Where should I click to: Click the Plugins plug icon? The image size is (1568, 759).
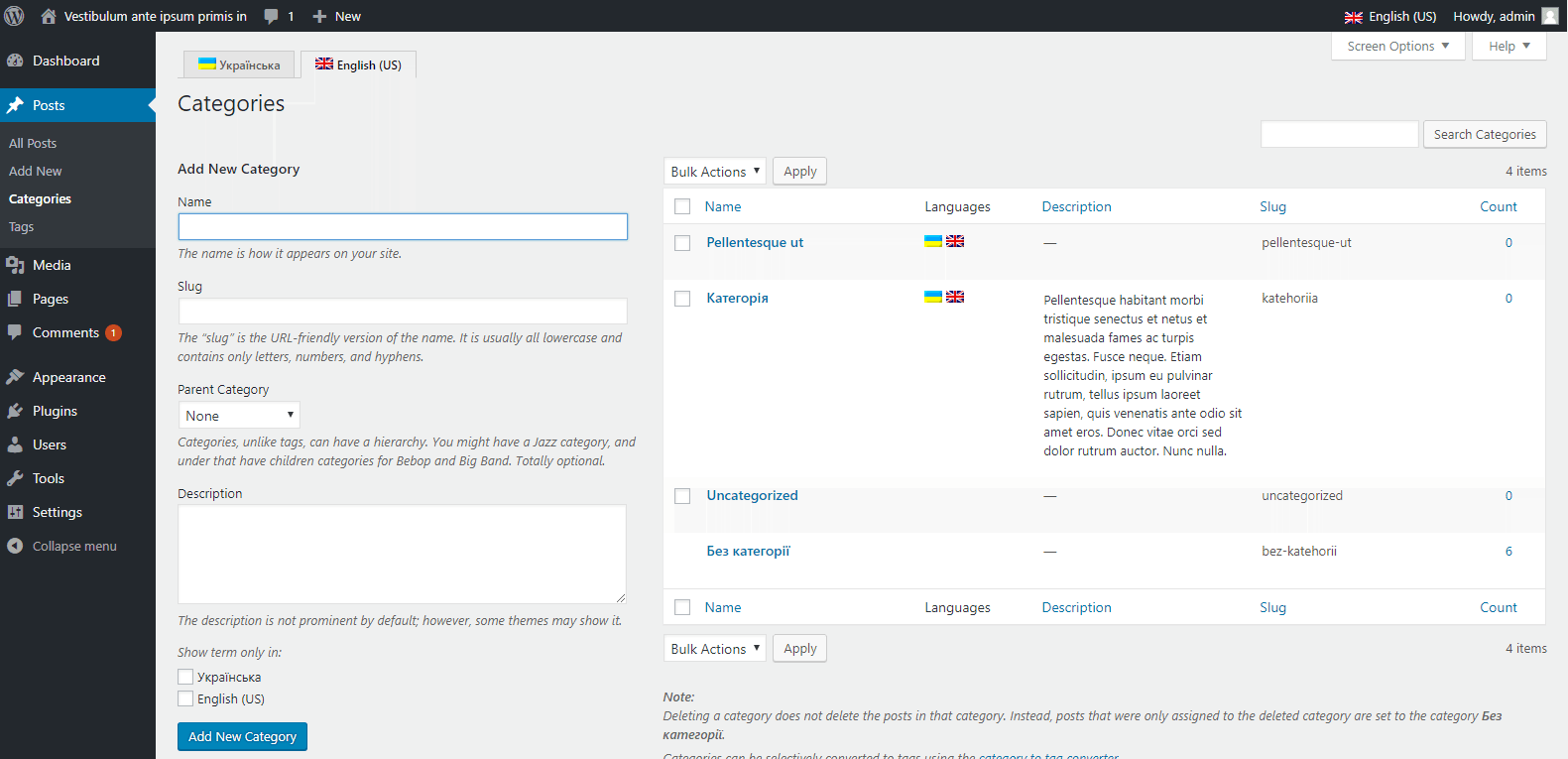point(15,411)
